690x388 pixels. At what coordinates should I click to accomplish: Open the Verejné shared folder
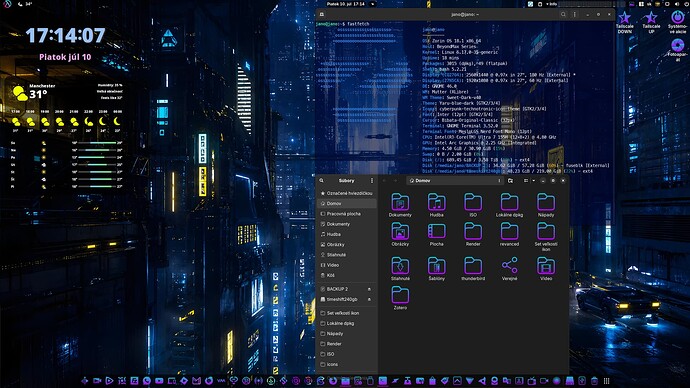tap(510, 266)
